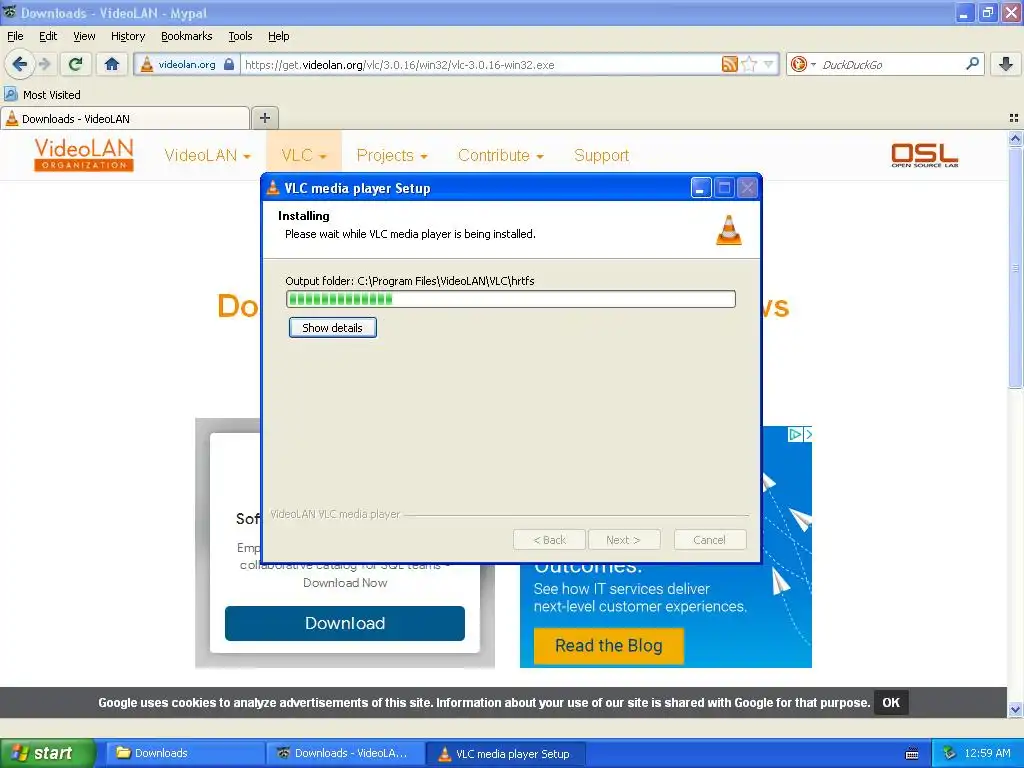Go to the browser Home icon
This screenshot has height=768, width=1024.
pos(112,64)
